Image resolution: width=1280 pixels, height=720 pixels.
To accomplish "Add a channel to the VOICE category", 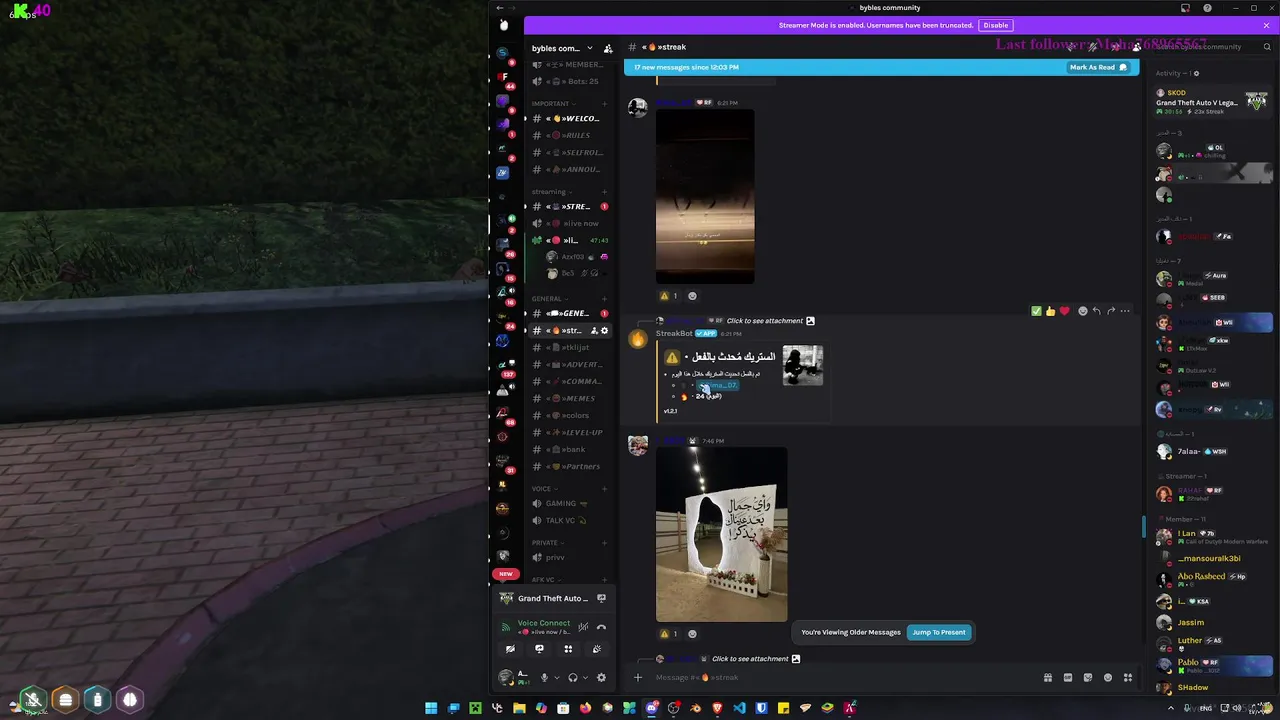I will tap(605, 489).
